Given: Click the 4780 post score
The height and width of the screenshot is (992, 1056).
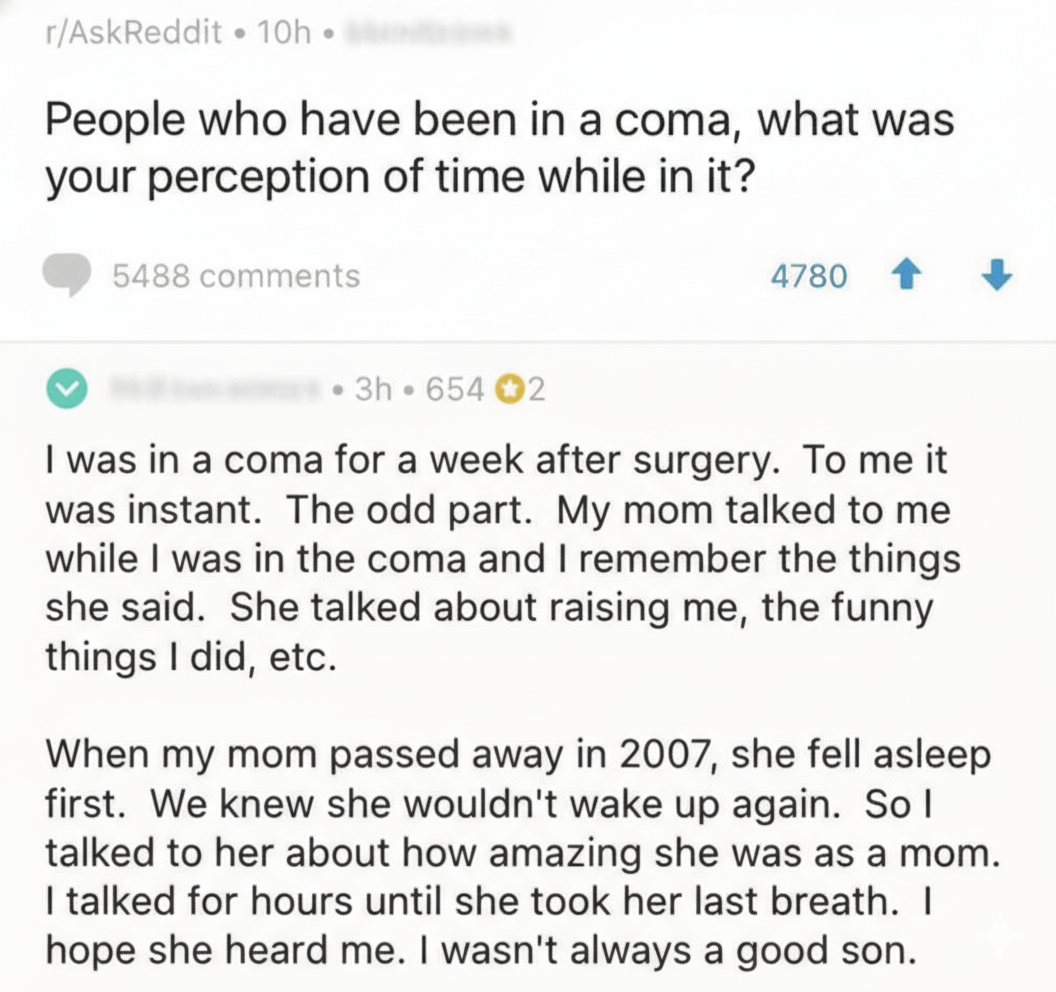Looking at the screenshot, I should tap(810, 275).
